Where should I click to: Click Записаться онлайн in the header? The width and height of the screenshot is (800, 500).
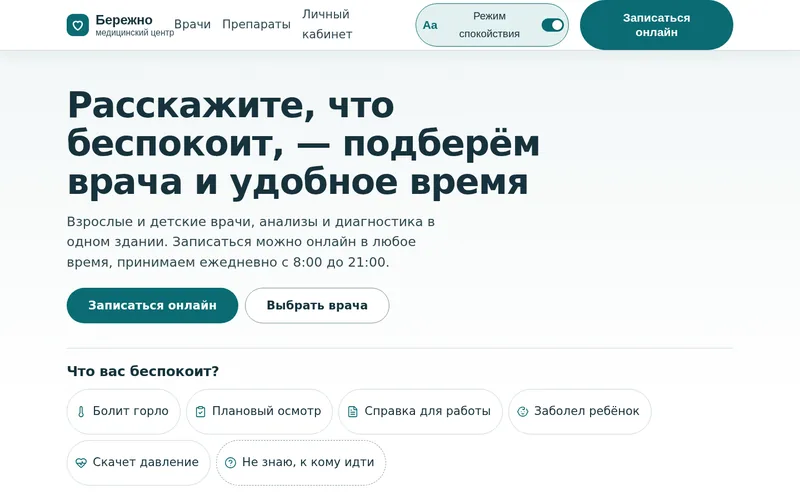tap(656, 25)
